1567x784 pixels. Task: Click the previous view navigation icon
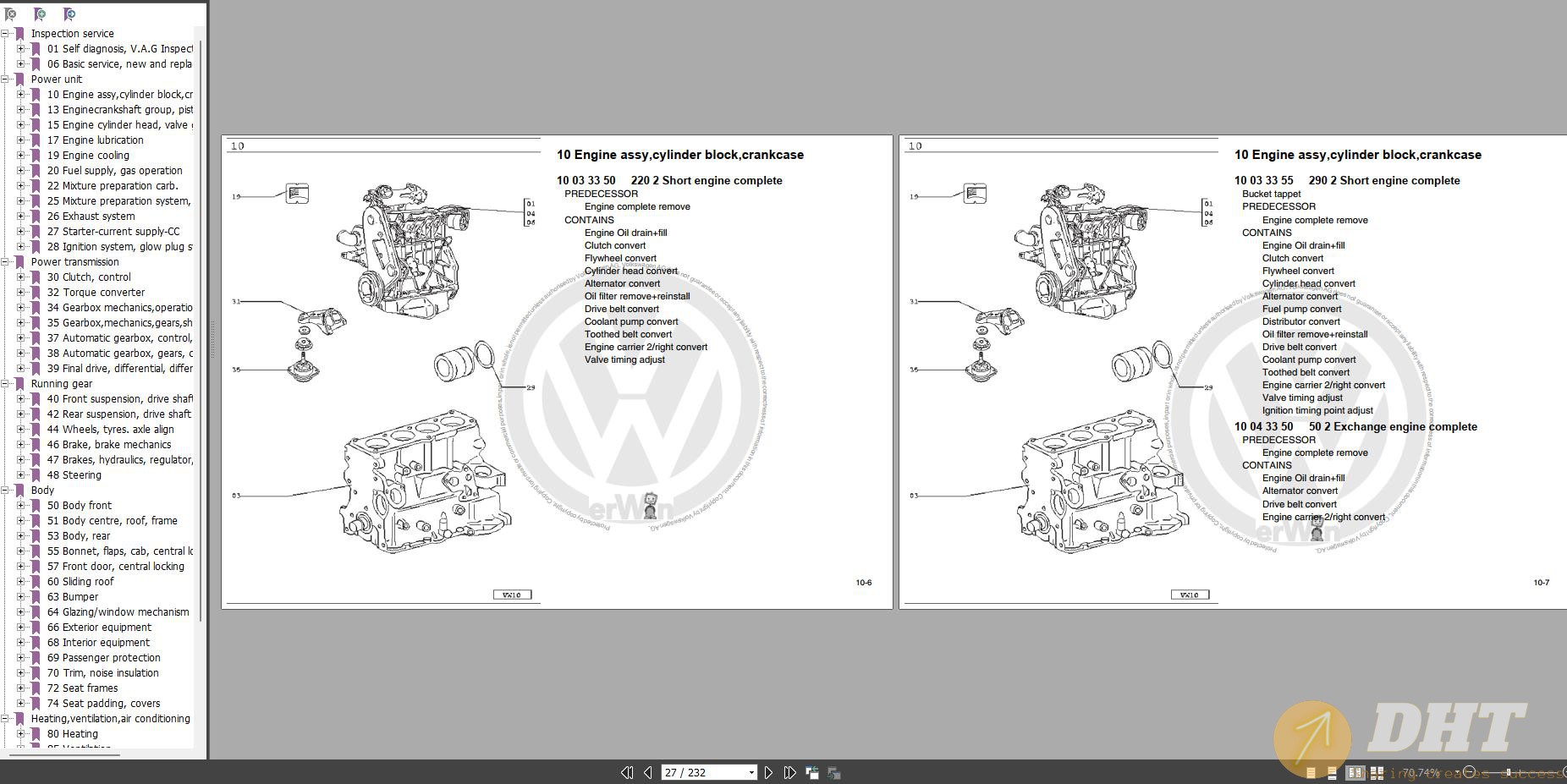(812, 772)
